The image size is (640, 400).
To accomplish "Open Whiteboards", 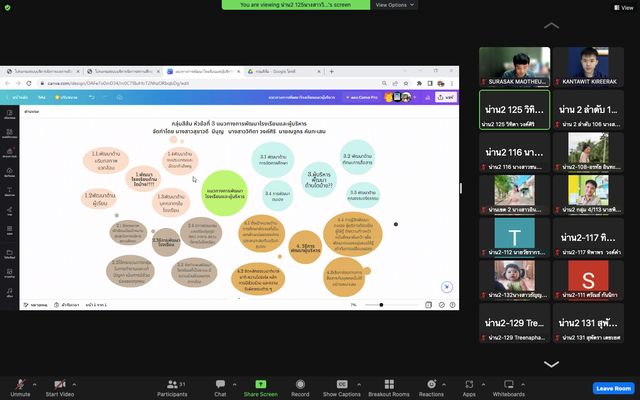I will 509,388.
